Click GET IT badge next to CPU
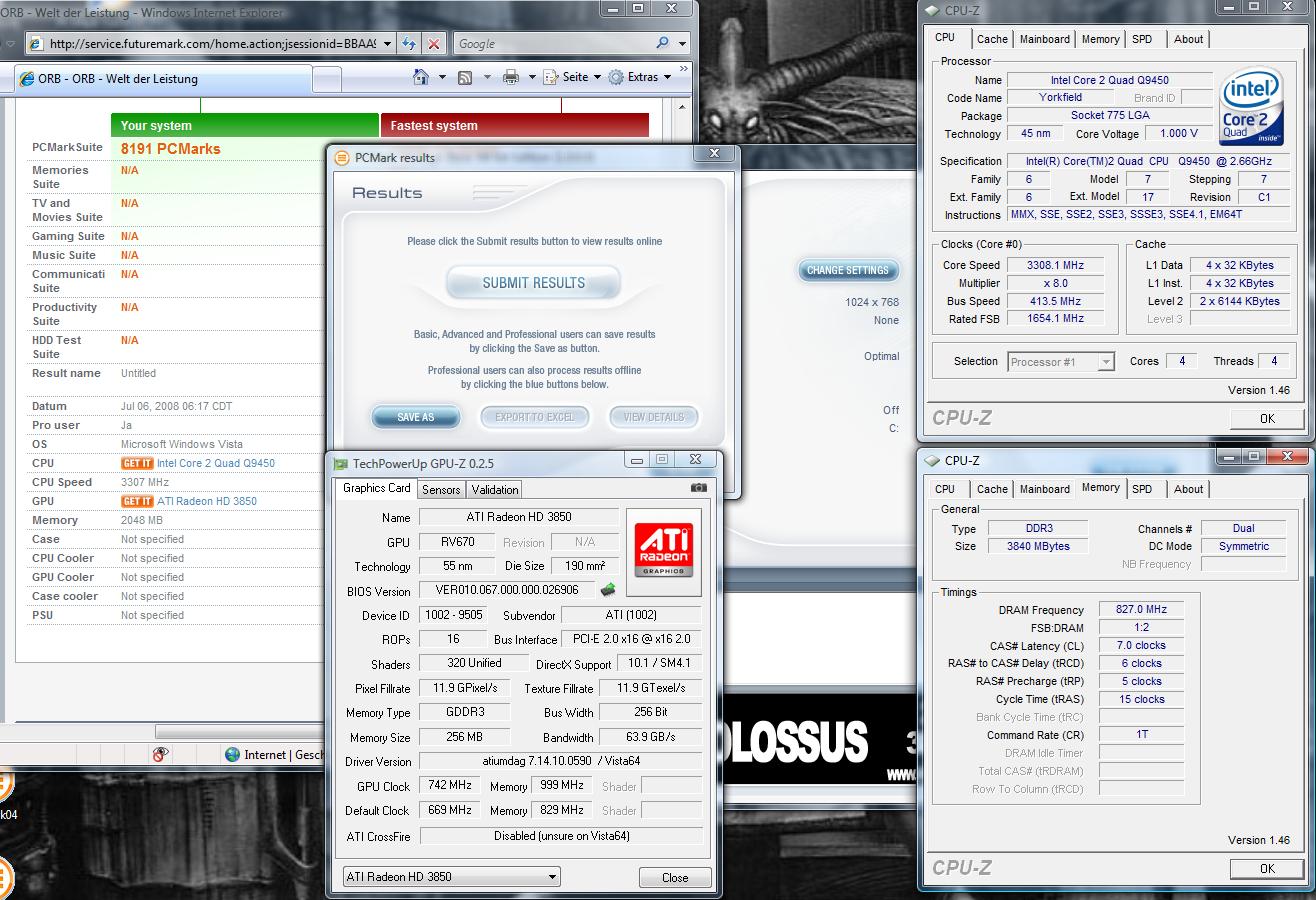 click(137, 463)
